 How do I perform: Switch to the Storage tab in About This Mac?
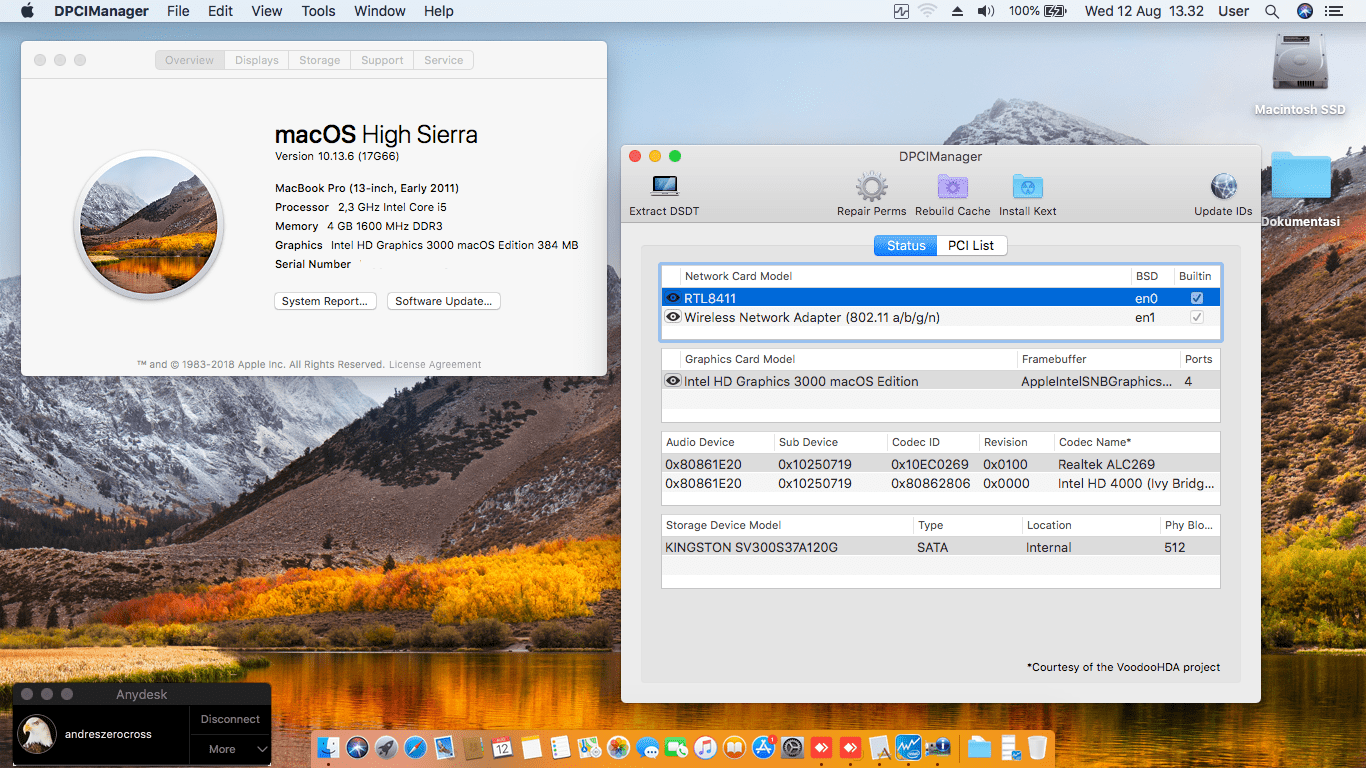[x=319, y=60]
